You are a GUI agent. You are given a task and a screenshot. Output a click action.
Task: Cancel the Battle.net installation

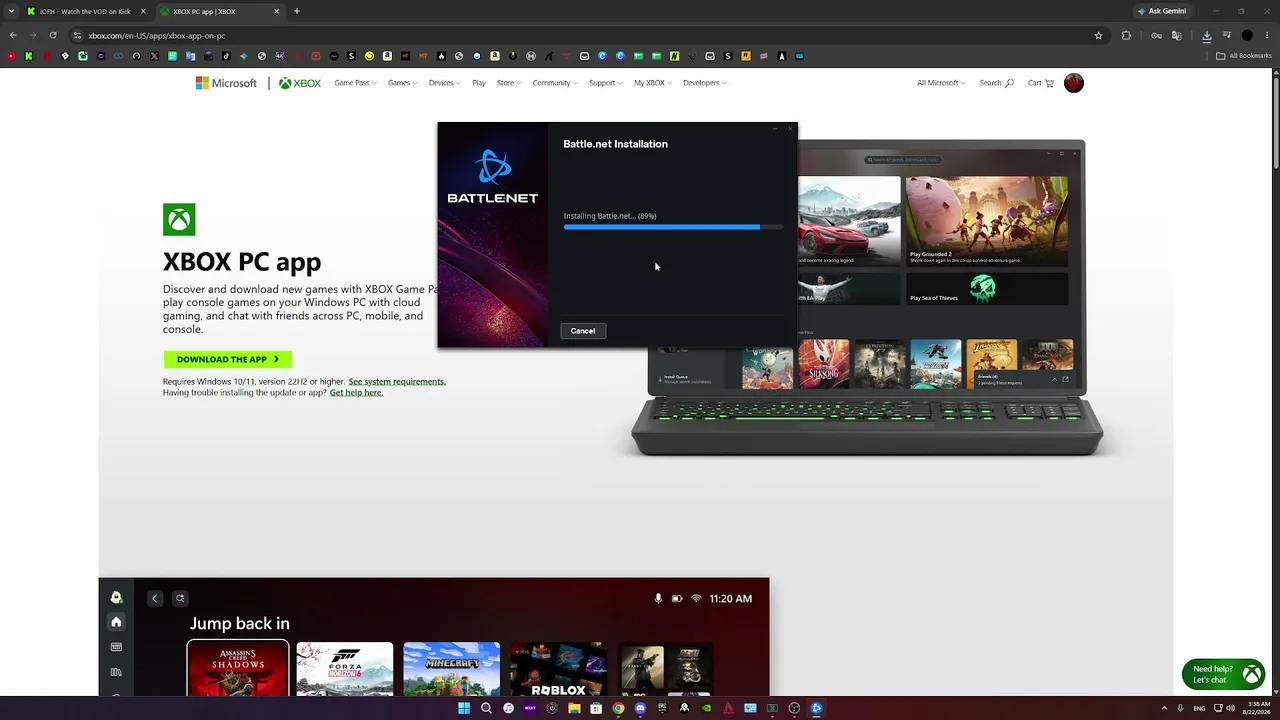582,331
